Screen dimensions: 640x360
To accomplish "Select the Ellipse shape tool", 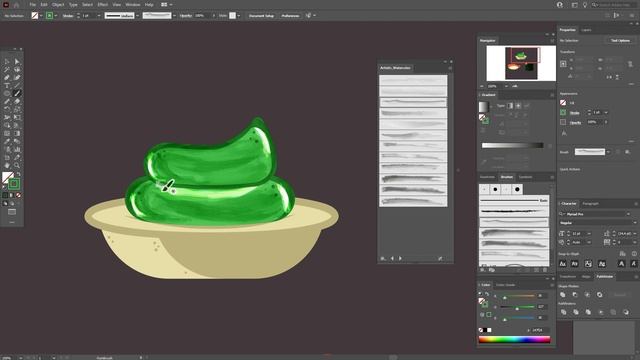I will (x=7, y=93).
